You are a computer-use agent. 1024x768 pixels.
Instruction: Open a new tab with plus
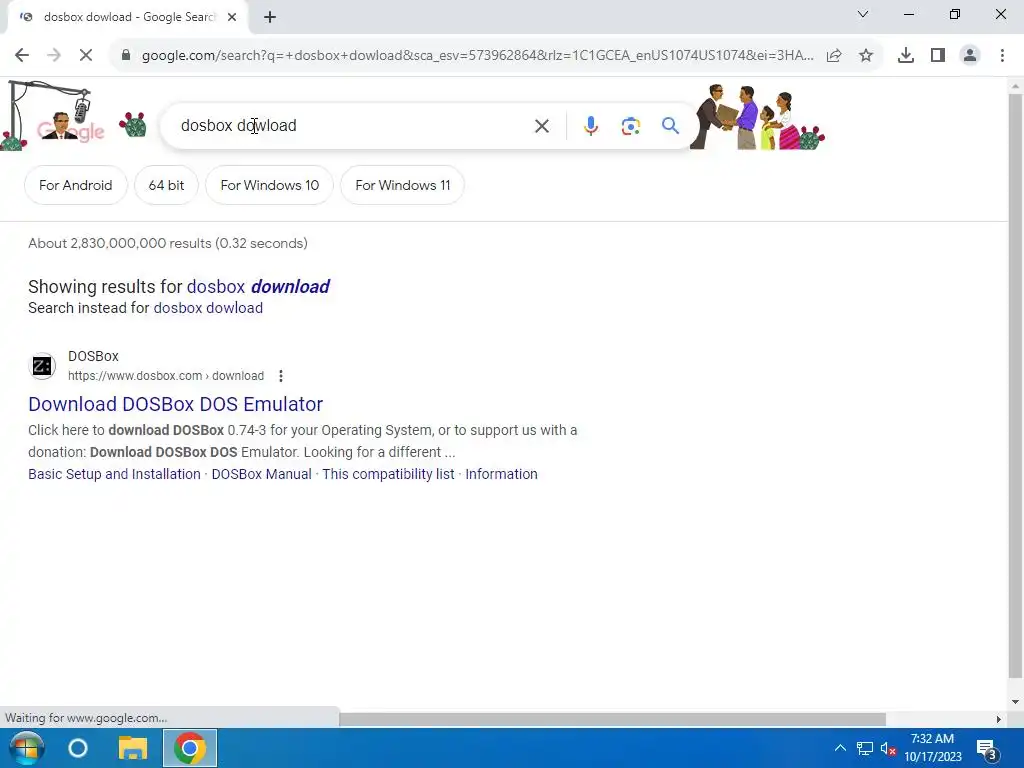coord(270,18)
